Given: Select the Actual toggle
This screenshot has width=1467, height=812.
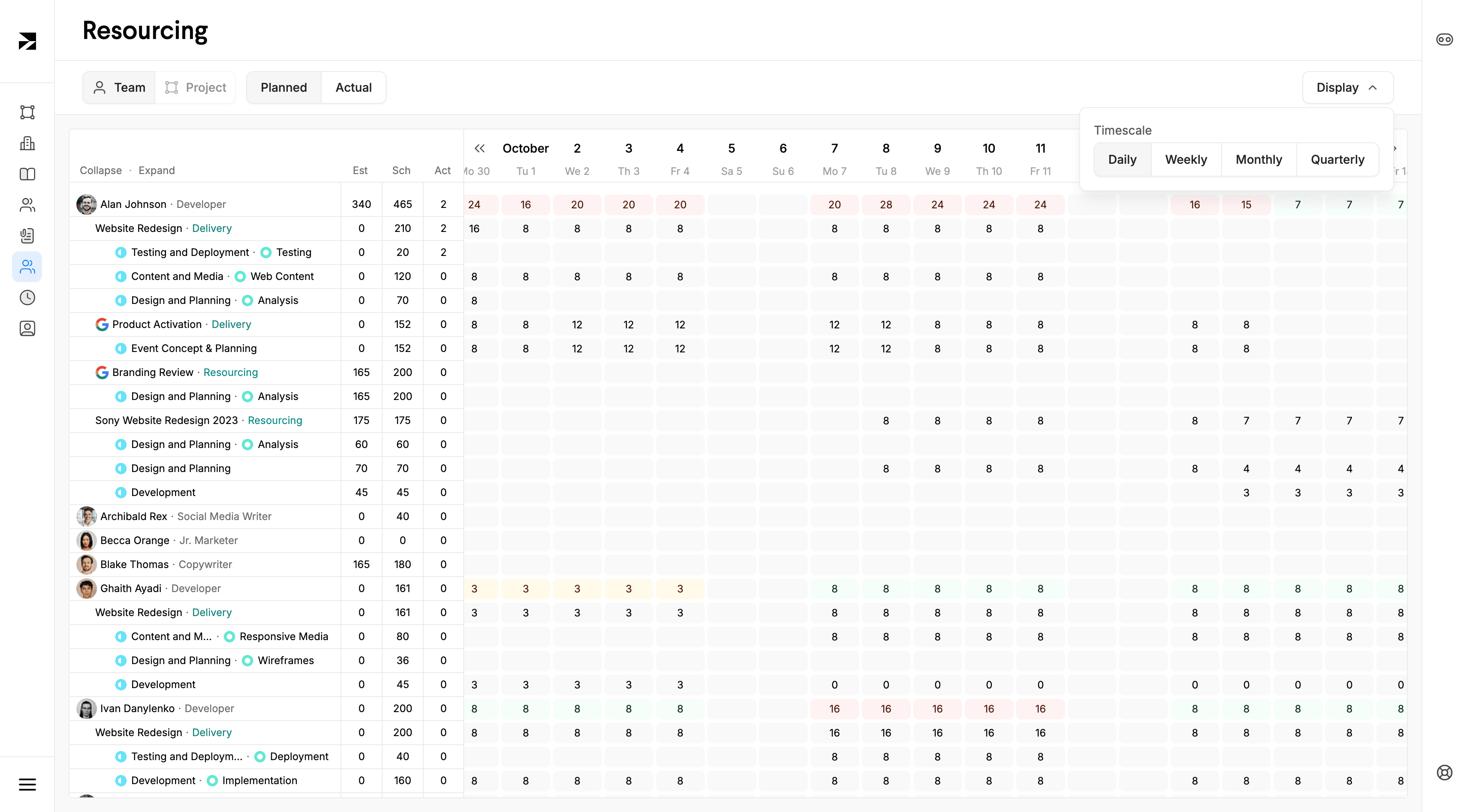Looking at the screenshot, I should pos(353,87).
